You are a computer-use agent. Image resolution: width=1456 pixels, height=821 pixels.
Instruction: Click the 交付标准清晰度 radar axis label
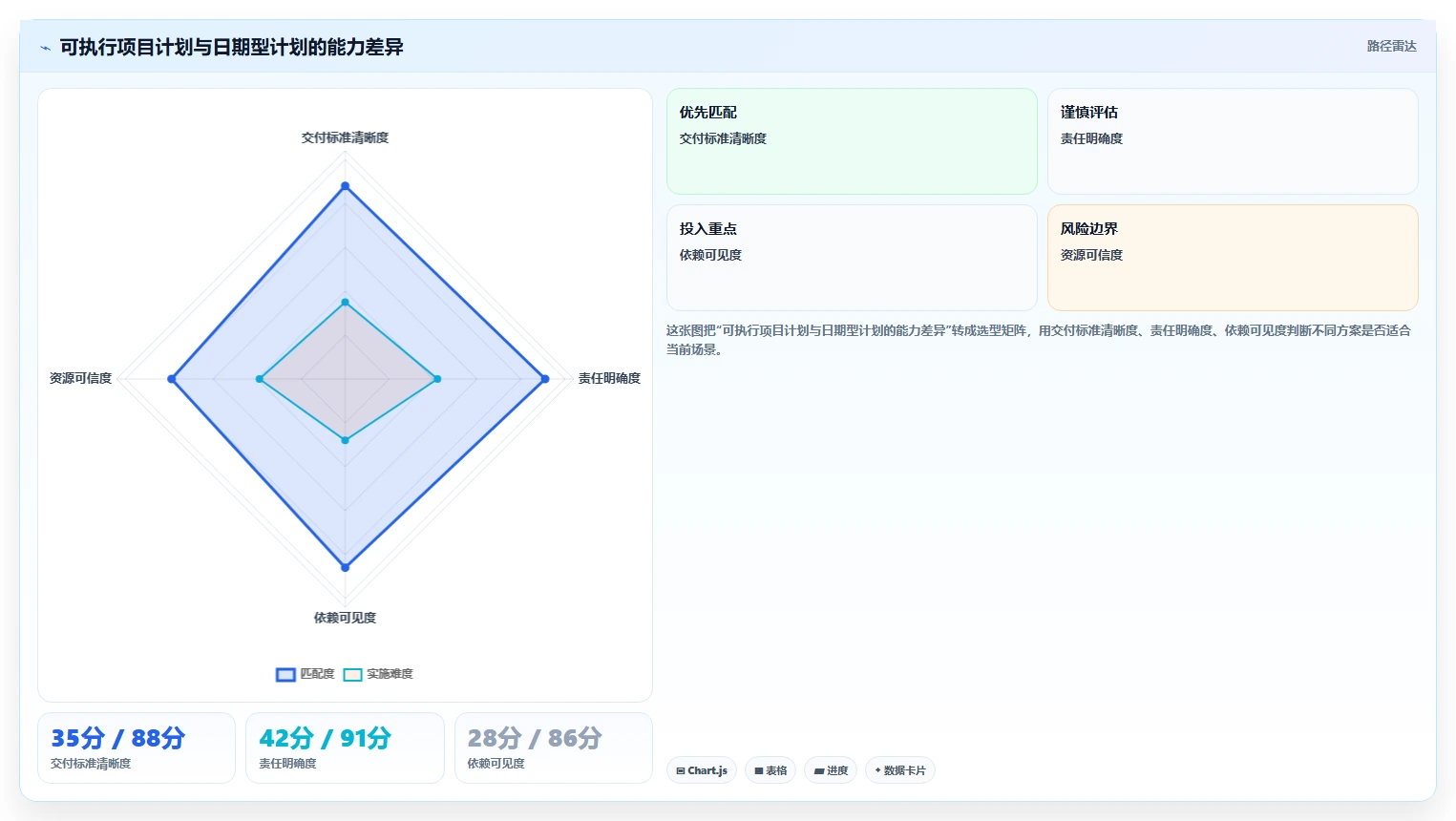[x=345, y=137]
